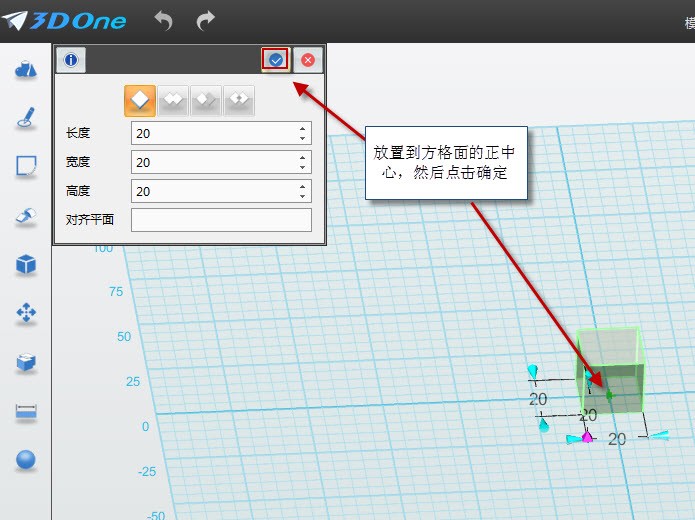Click the info icon in dialog header
This screenshot has width=695, height=520.
click(70, 60)
